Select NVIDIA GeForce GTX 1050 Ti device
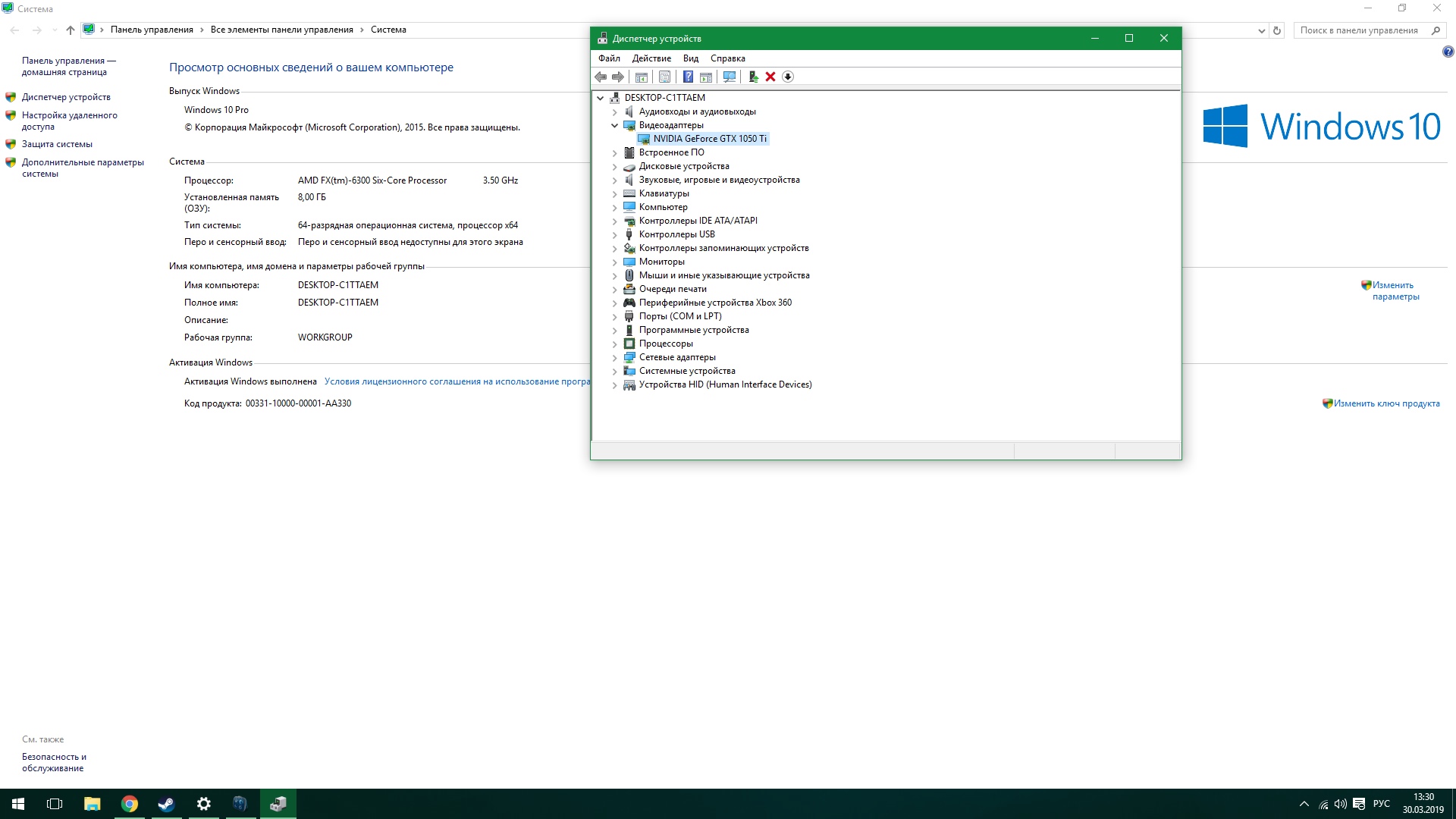1456x819 pixels. pyautogui.click(x=710, y=139)
